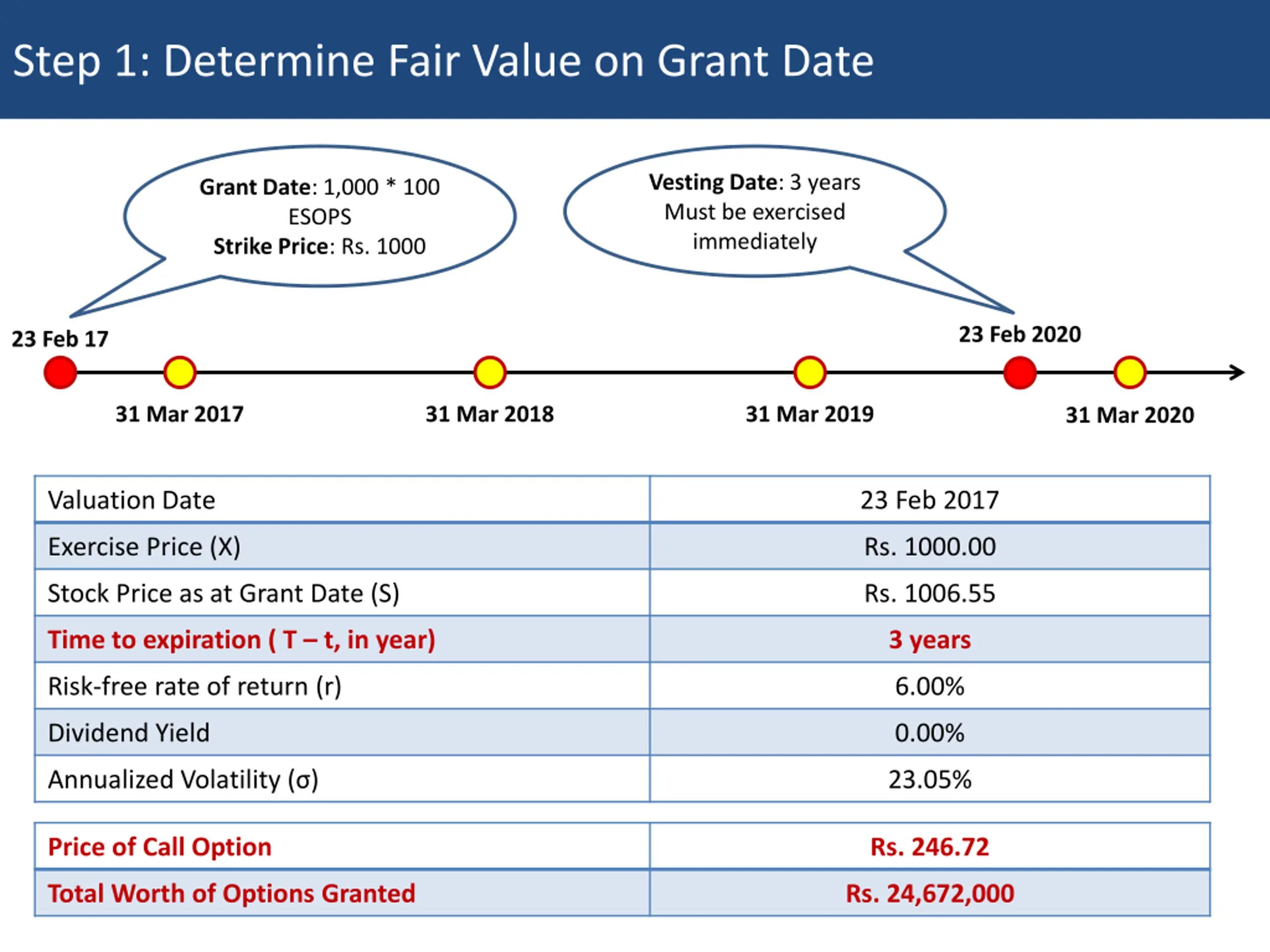Select the red 23 Feb 2020 marker
Image resolution: width=1270 pixels, height=952 pixels.
click(x=1019, y=372)
